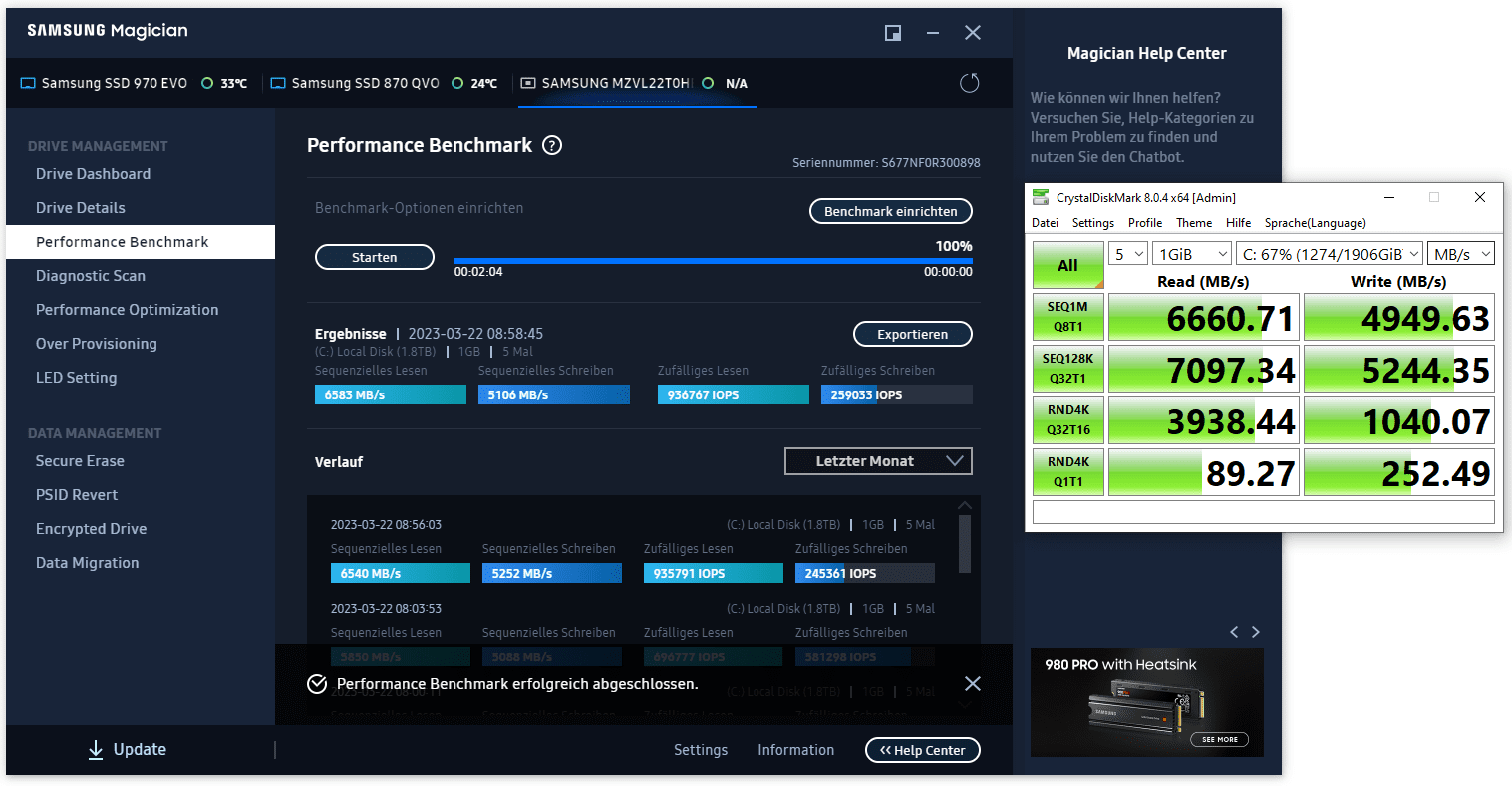Viewport: 1512px width, 786px height.
Task: Click next arrow in Help Center banner
Action: point(1256,632)
